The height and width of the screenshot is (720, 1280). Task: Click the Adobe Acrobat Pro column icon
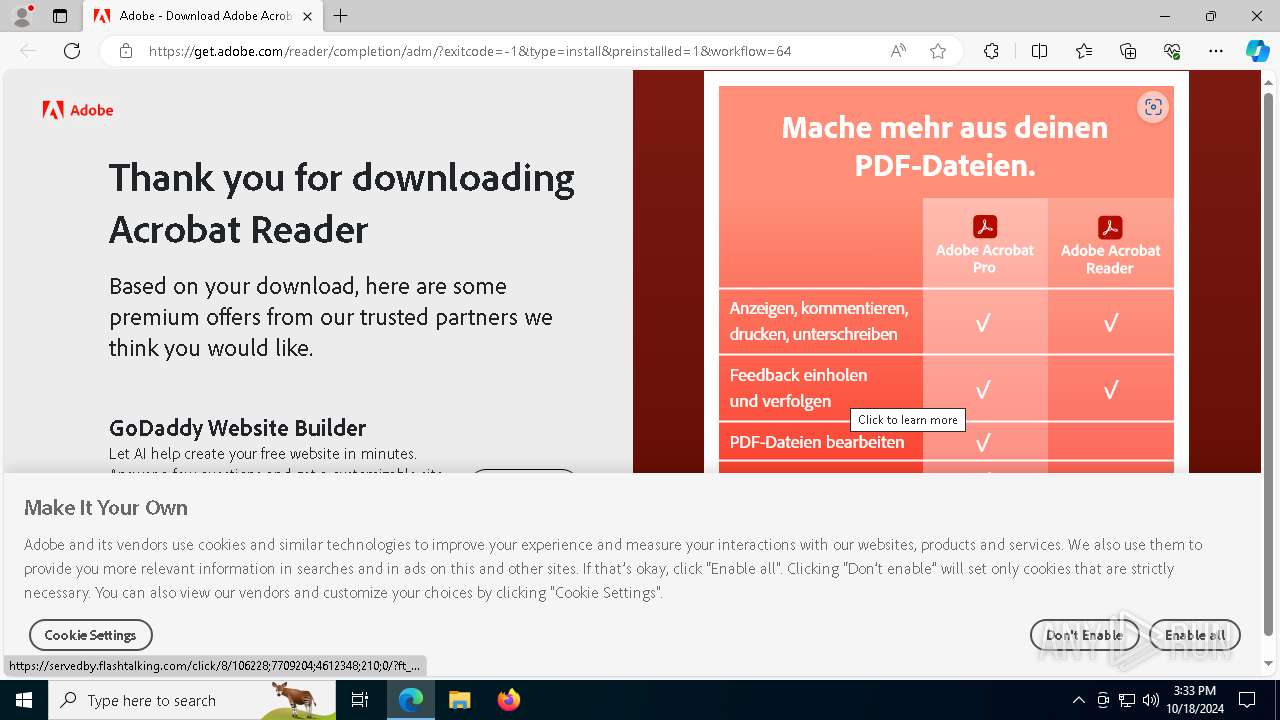[x=985, y=227]
